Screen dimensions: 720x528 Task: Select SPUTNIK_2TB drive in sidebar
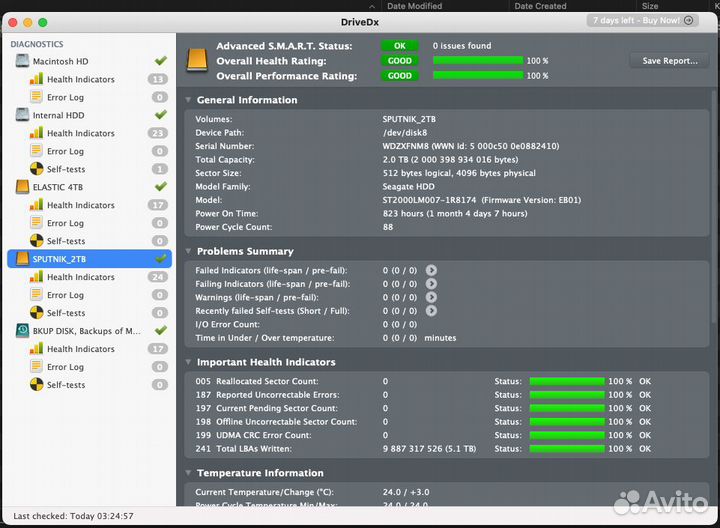tap(90, 259)
